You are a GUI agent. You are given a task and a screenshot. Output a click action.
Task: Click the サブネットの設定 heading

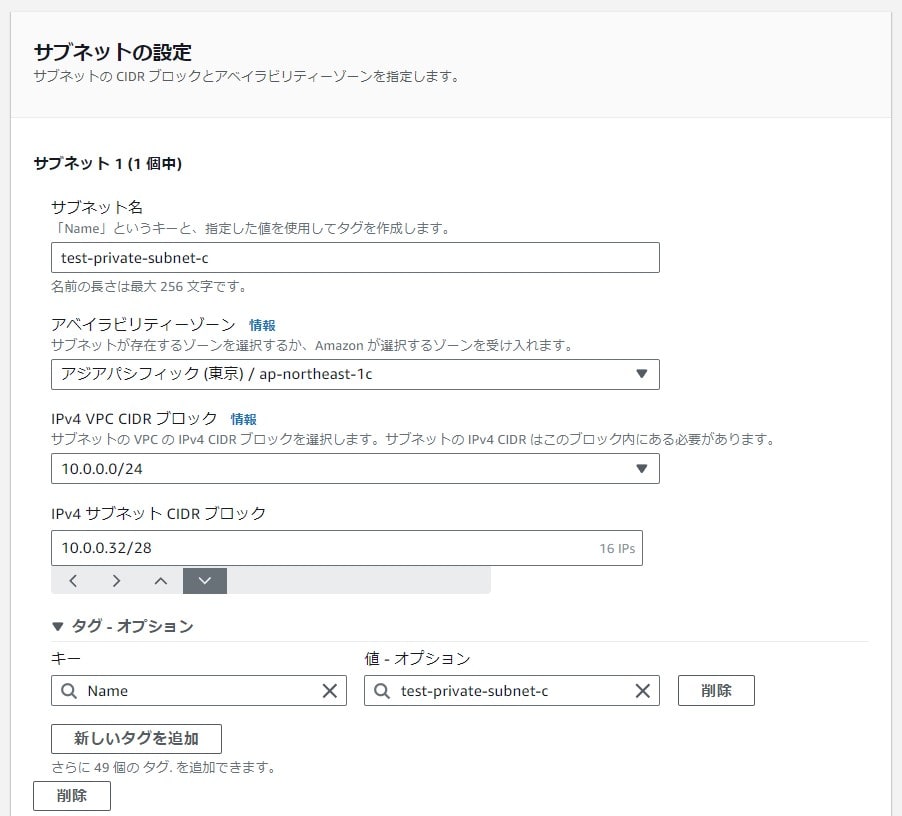point(113,52)
